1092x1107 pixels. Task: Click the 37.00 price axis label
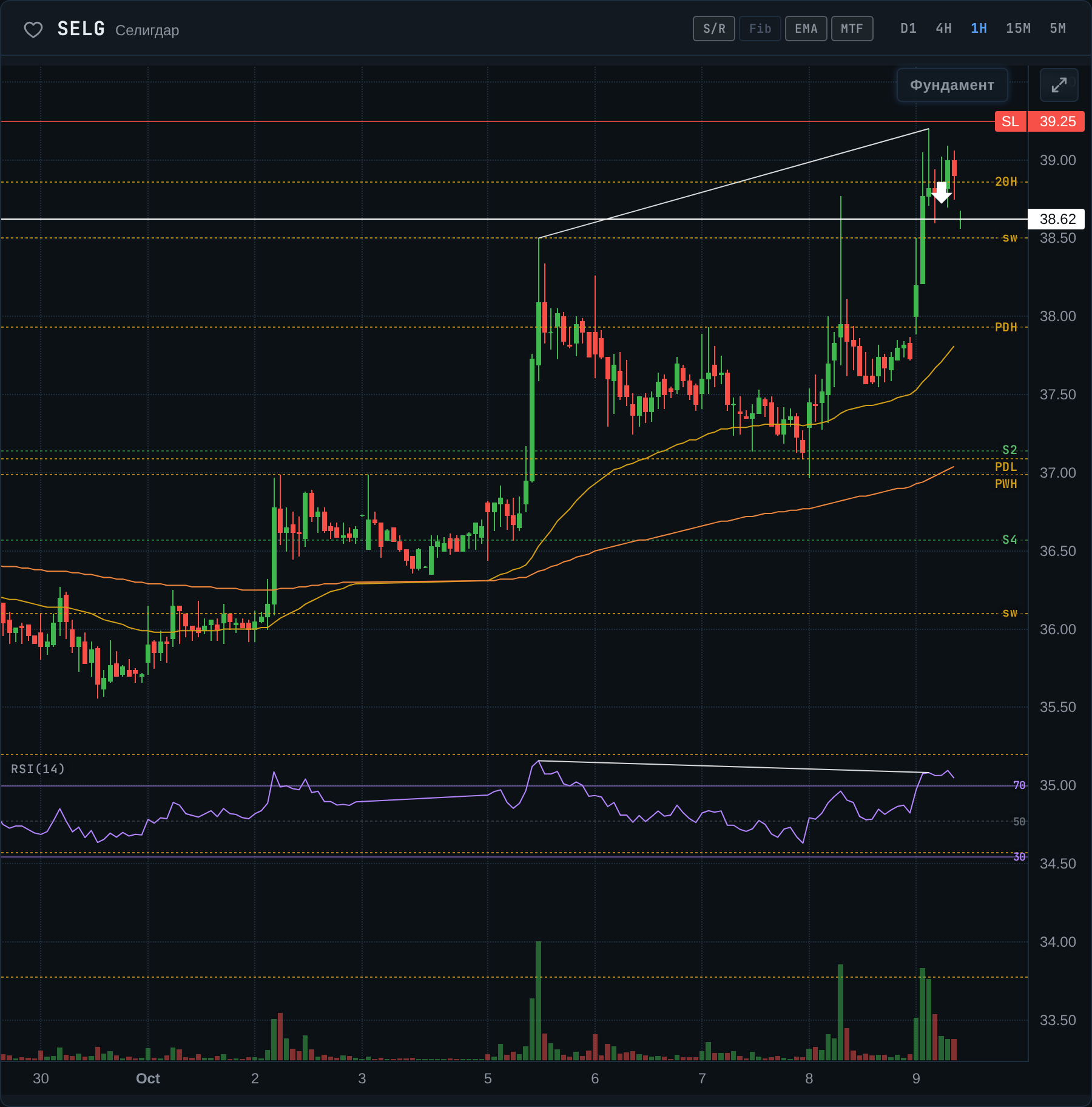1057,473
